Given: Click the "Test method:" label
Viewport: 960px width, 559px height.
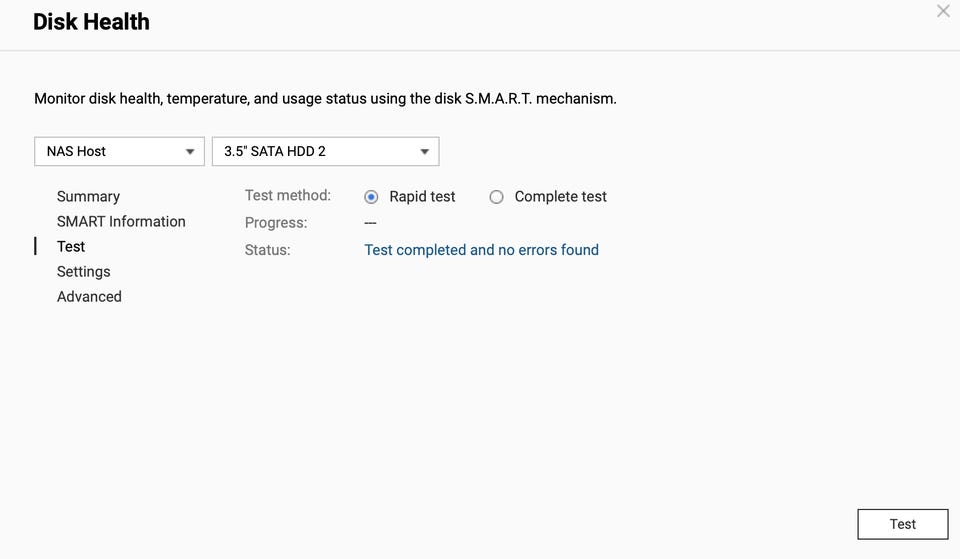Looking at the screenshot, I should (287, 196).
